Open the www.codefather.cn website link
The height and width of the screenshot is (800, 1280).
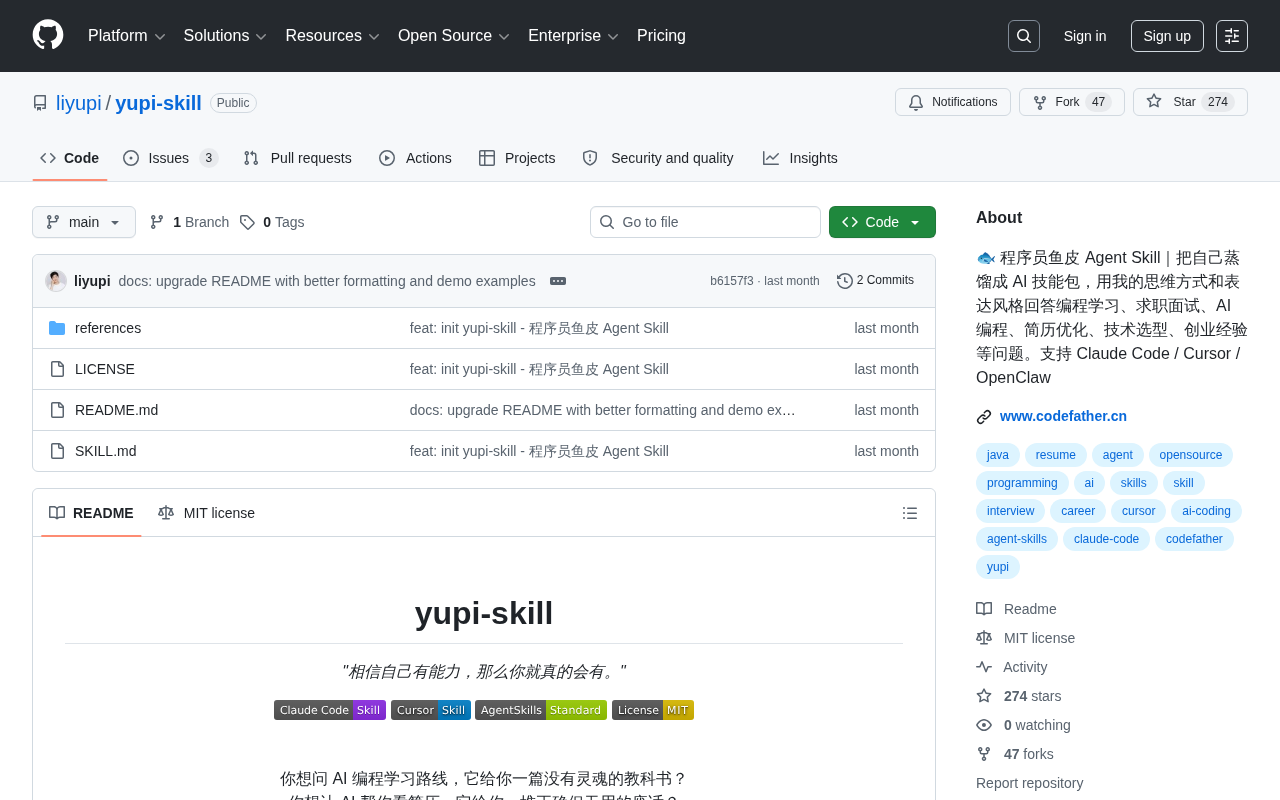click(x=1063, y=416)
